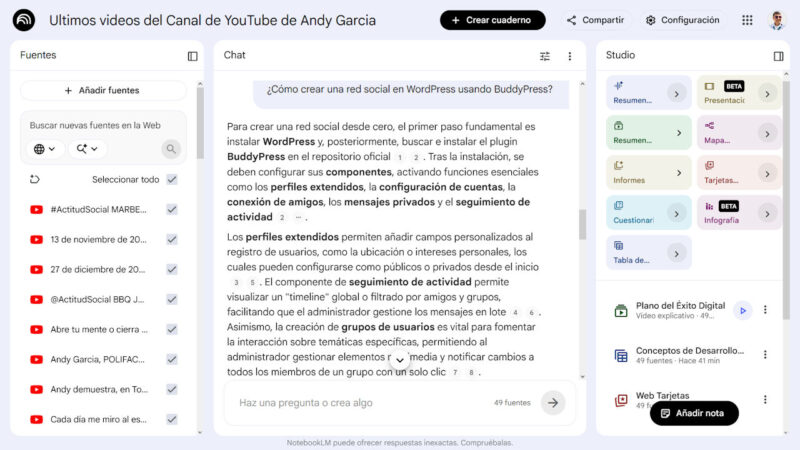Collapse the Fuentes panel icon

(x=192, y=56)
